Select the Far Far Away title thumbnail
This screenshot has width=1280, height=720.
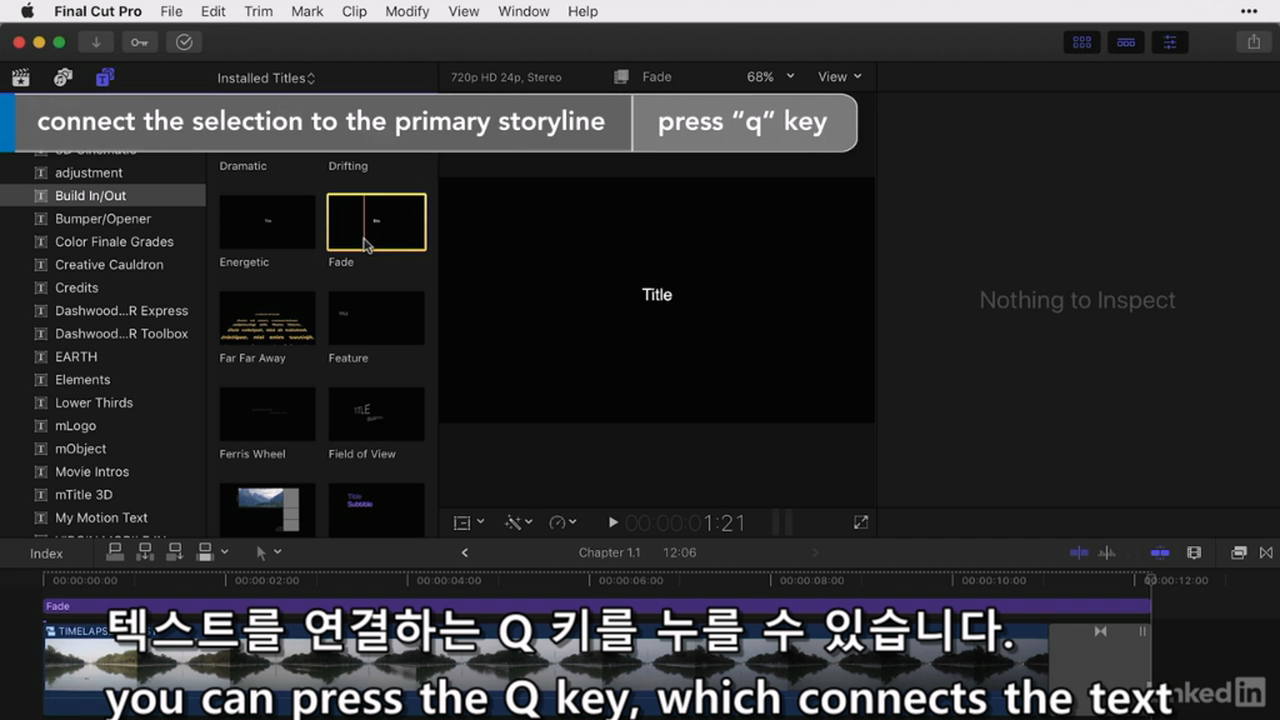[x=267, y=318]
